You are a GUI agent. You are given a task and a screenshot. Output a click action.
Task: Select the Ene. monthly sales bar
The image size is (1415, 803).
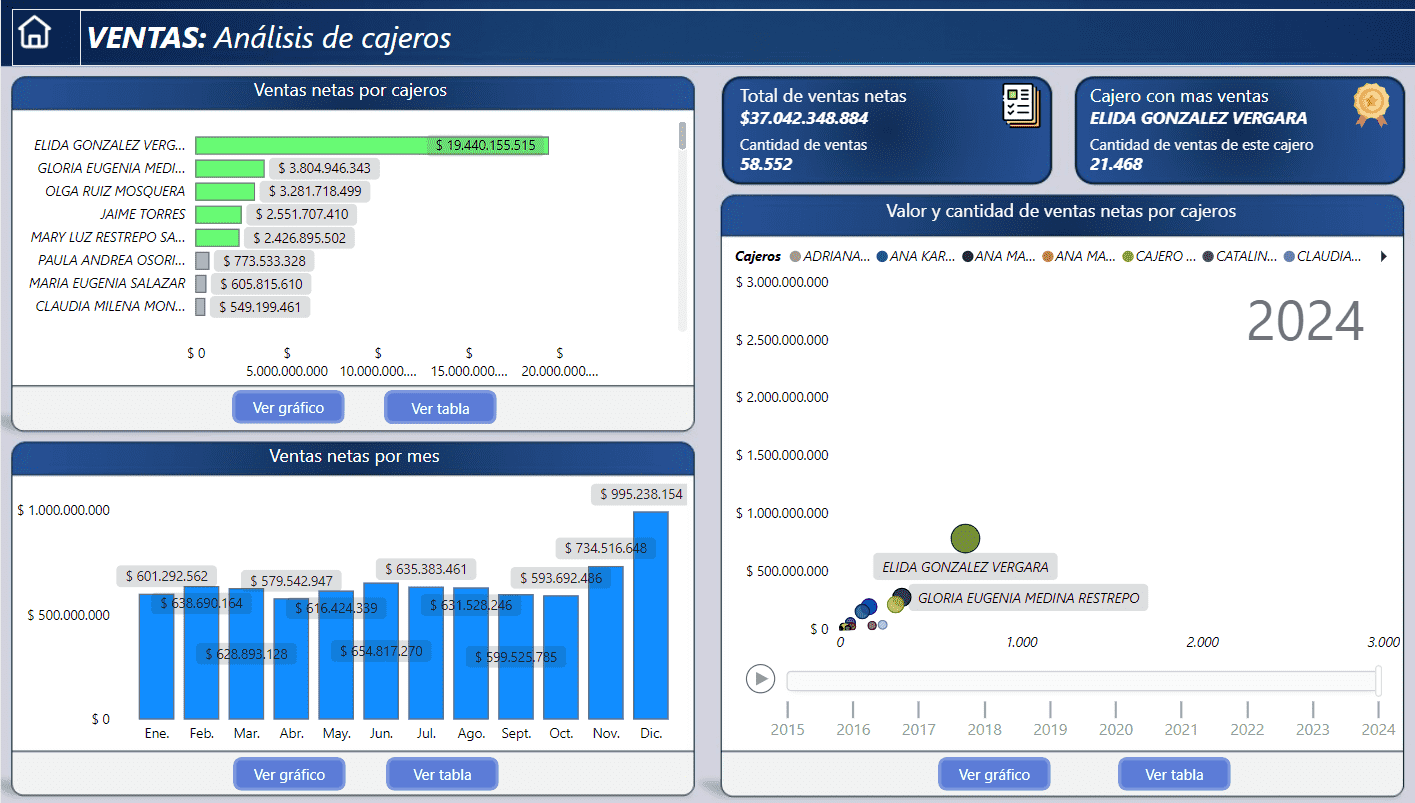[x=156, y=656]
